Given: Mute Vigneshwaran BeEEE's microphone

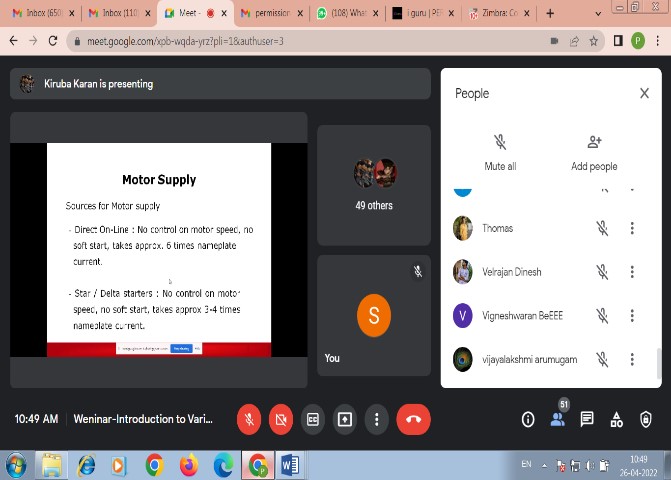Looking at the screenshot, I should point(602,315).
